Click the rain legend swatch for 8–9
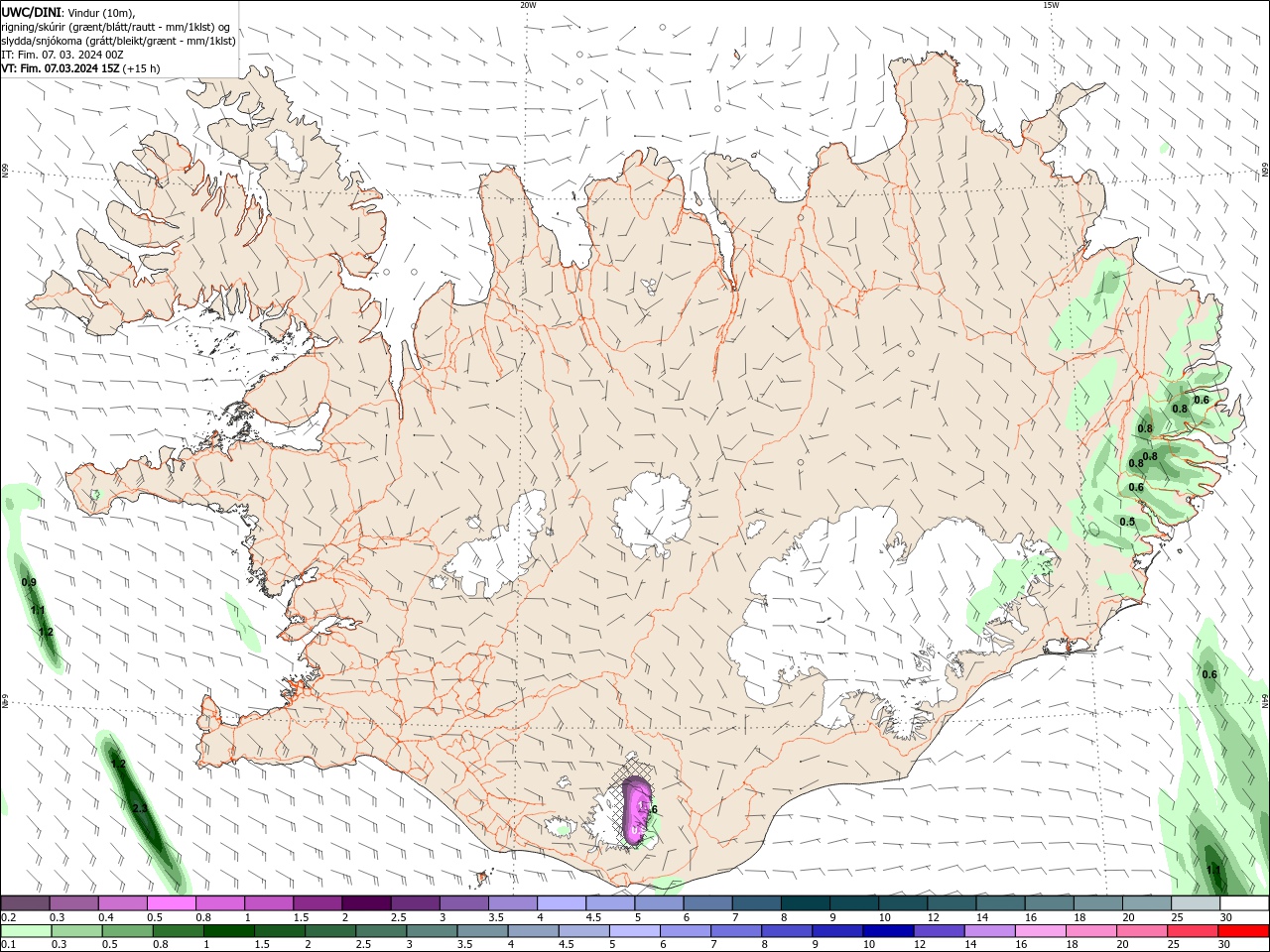The image size is (1270, 952). 786,931
